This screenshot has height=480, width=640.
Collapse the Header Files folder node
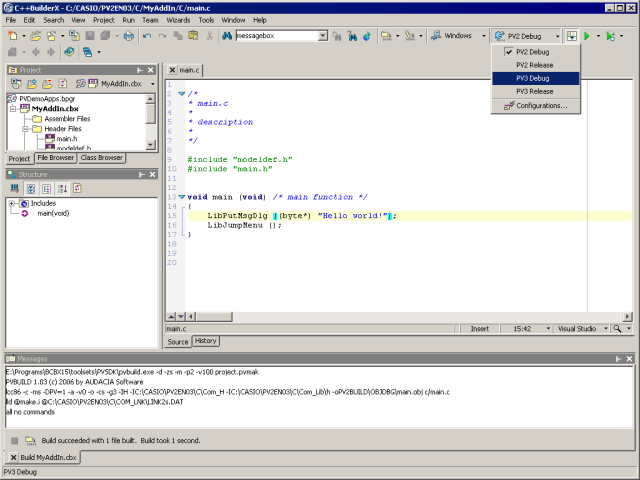pos(25,129)
